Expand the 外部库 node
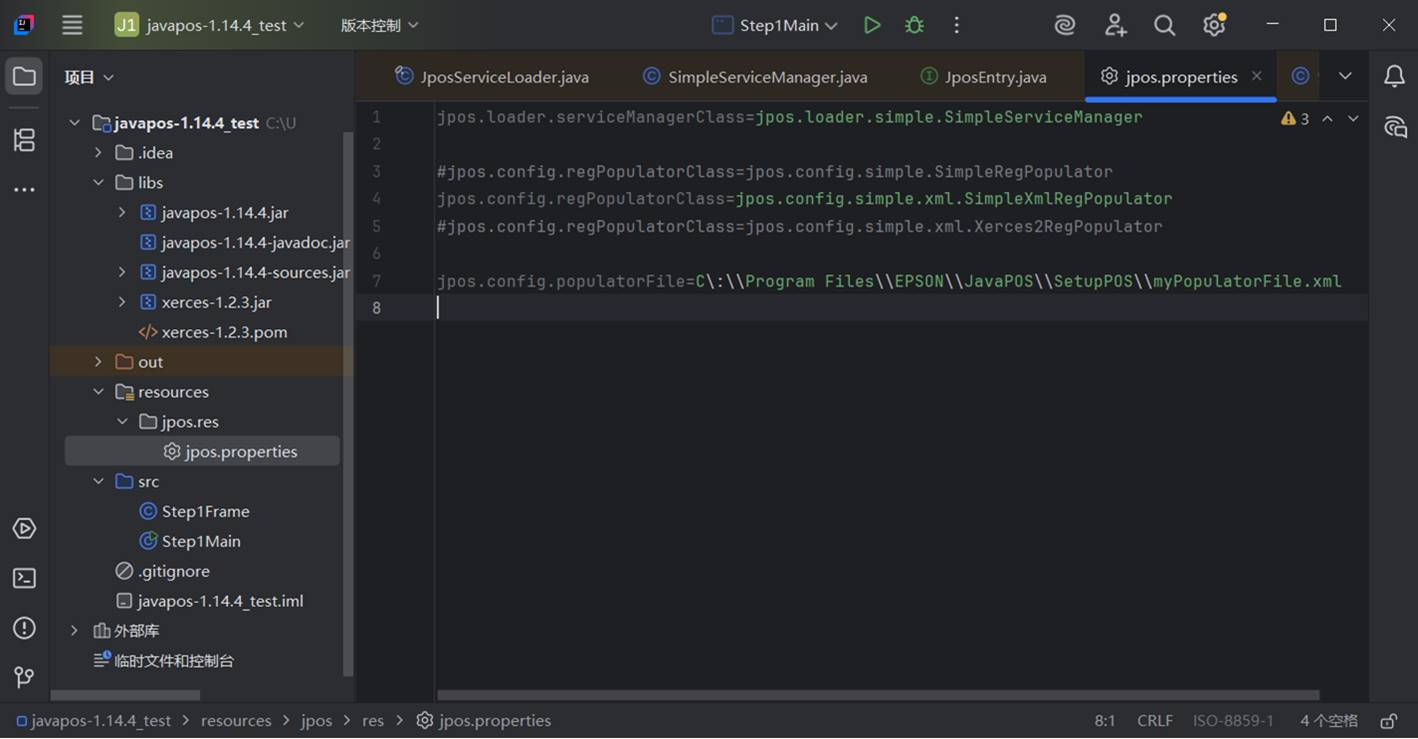Image resolution: width=1418 pixels, height=739 pixels. pos(74,631)
